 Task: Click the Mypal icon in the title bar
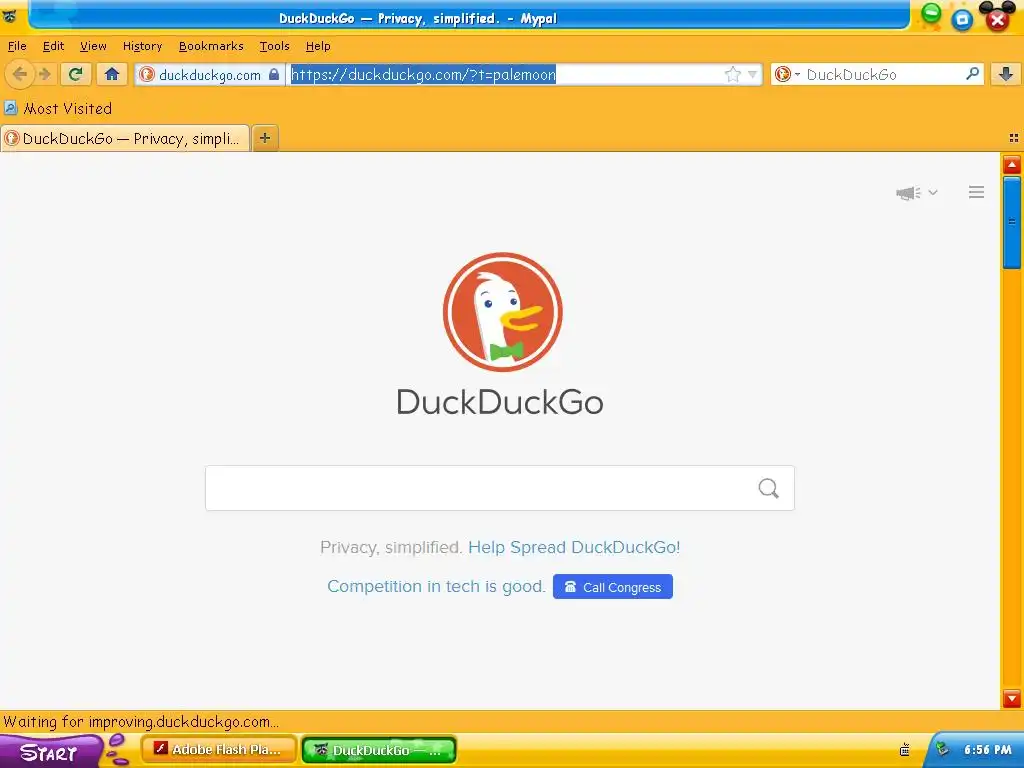pos(10,16)
